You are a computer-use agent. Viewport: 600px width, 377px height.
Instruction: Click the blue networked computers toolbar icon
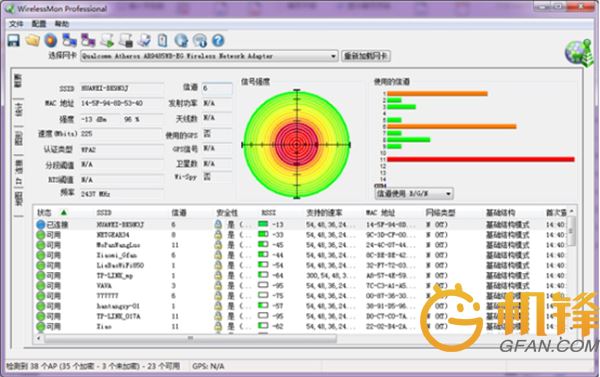tap(69, 40)
